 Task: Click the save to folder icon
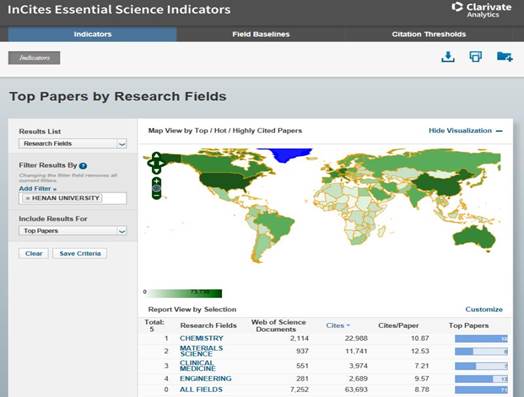(504, 56)
